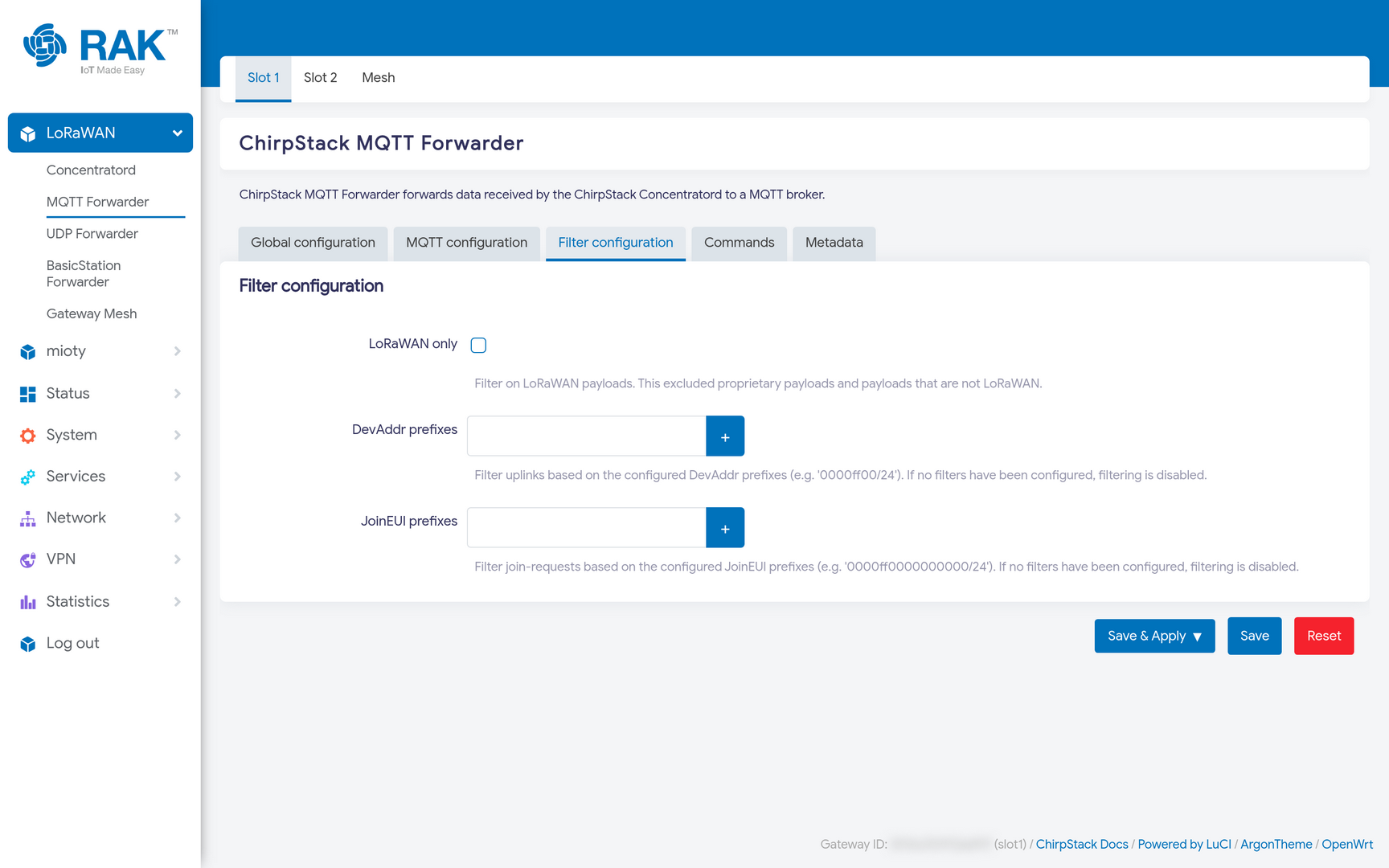Click the VPN globe icon

click(28, 560)
